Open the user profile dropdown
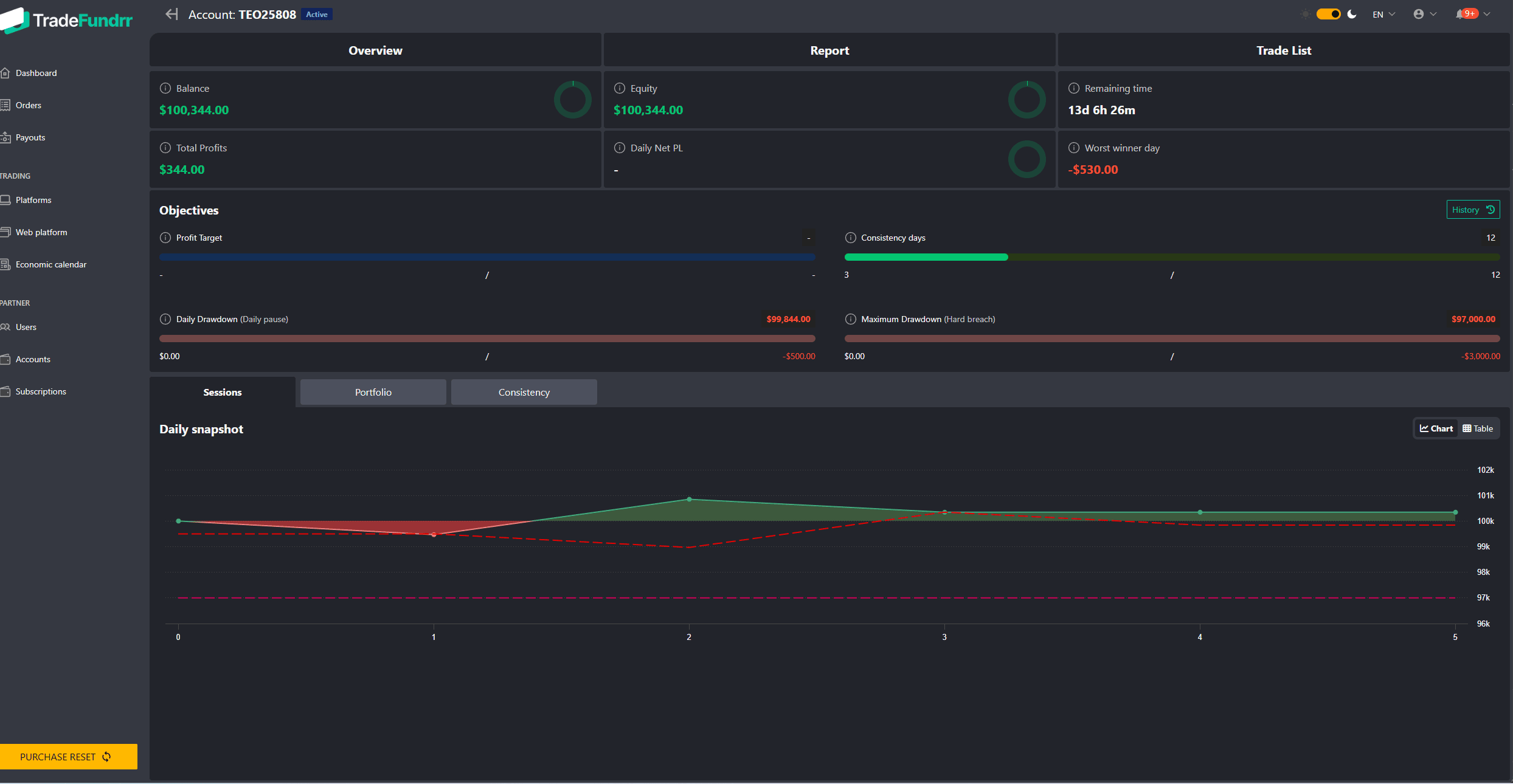The width and height of the screenshot is (1513, 784). (1424, 14)
